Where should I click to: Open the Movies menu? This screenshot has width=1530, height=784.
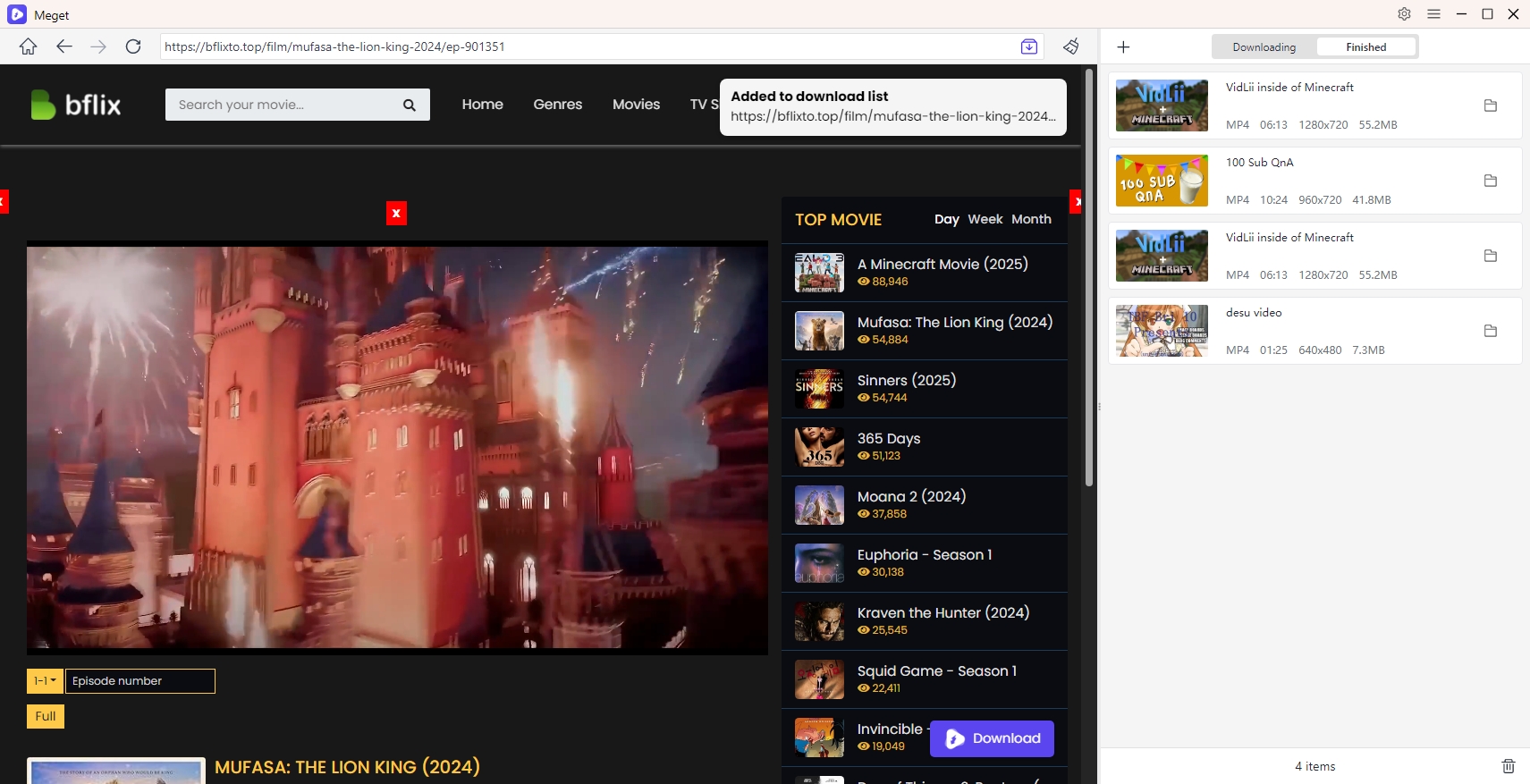[x=637, y=105]
